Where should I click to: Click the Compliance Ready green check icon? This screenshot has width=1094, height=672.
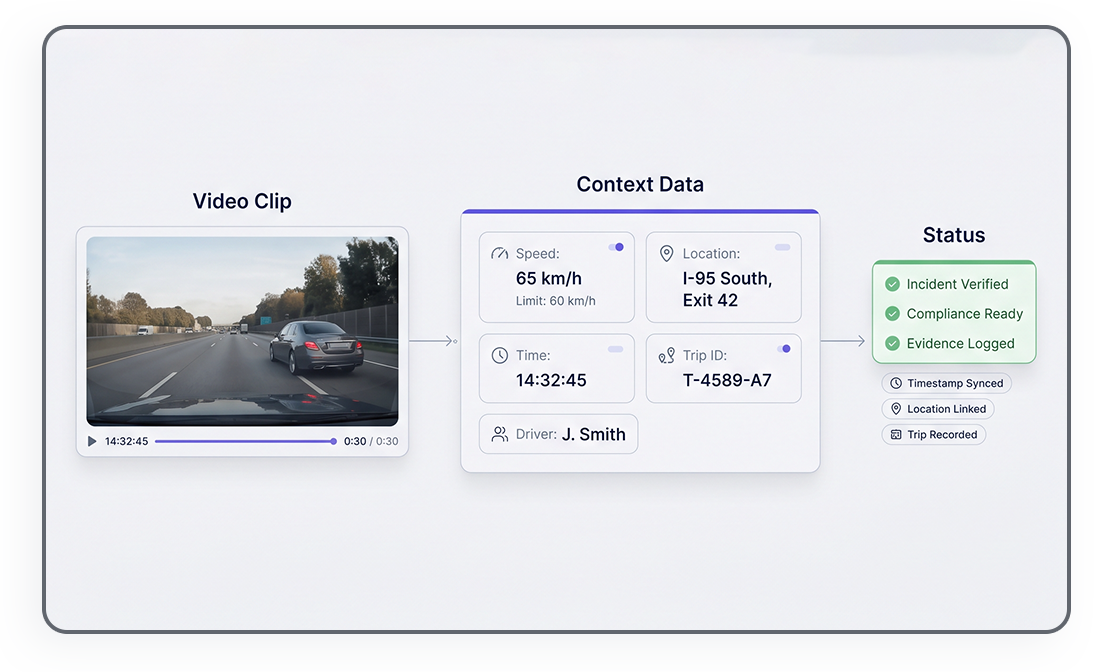tap(892, 314)
